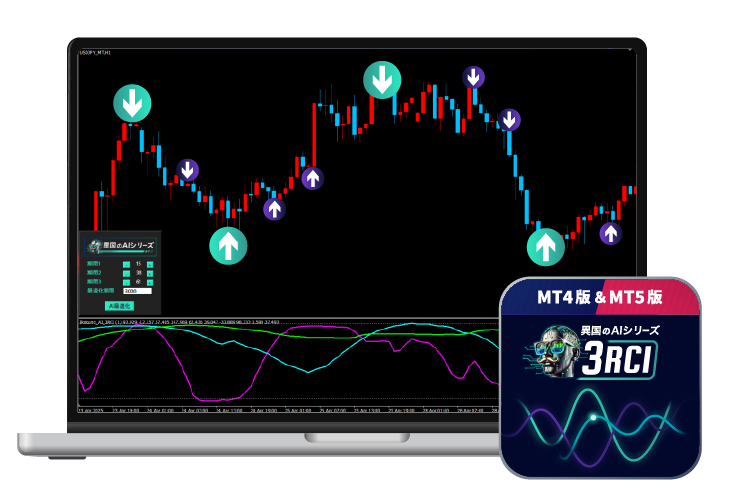Increase 期間1 with its plus button
The height and width of the screenshot is (499, 739).
(x=150, y=264)
